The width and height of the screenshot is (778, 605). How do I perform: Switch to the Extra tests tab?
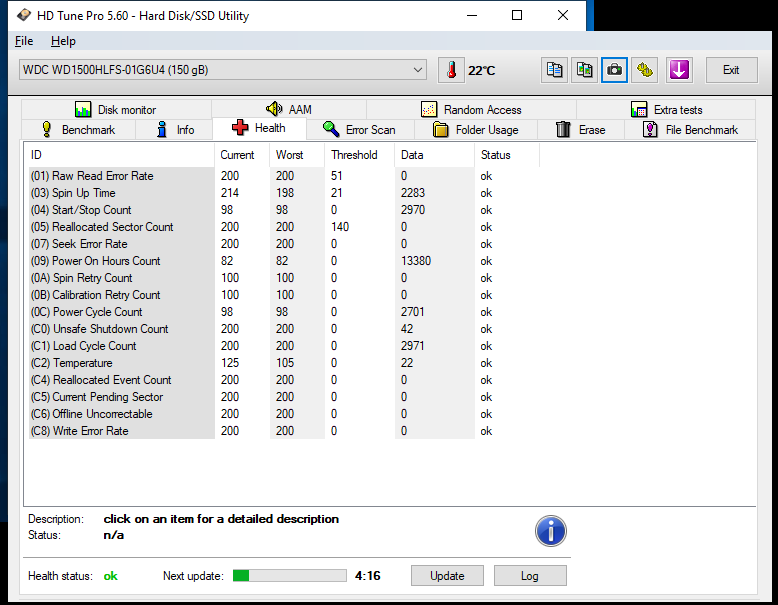(666, 110)
